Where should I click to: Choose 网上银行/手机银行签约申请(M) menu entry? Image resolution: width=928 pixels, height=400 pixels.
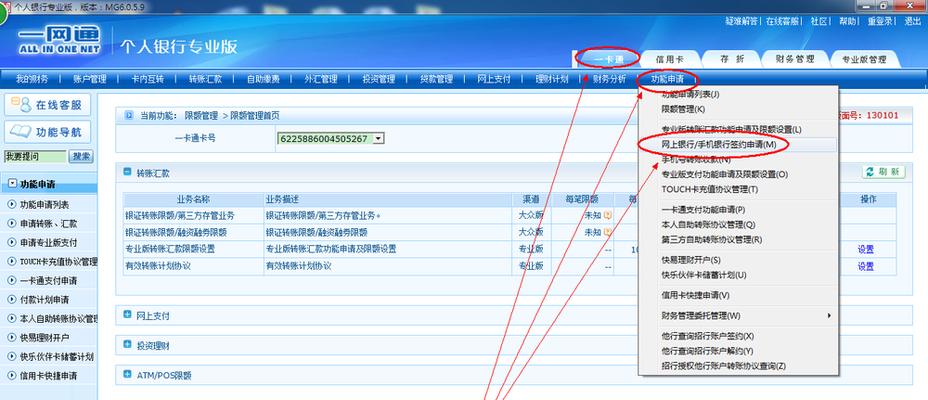[738, 144]
